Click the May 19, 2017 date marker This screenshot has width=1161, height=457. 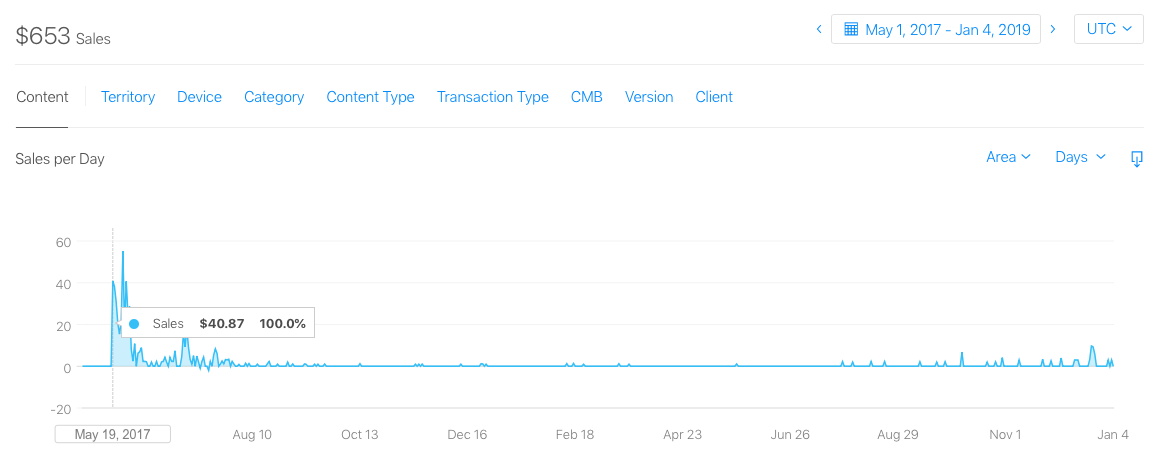point(113,434)
